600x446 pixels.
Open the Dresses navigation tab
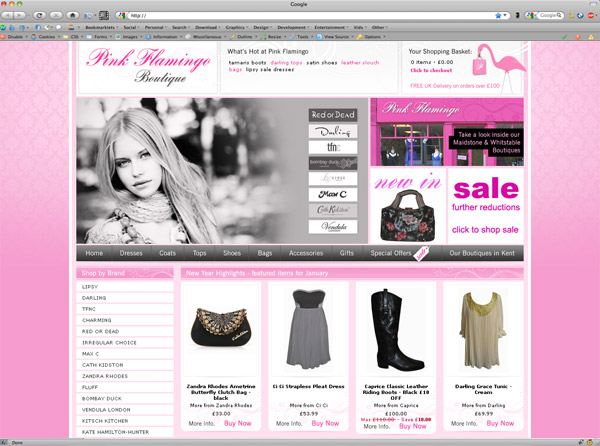(x=132, y=253)
